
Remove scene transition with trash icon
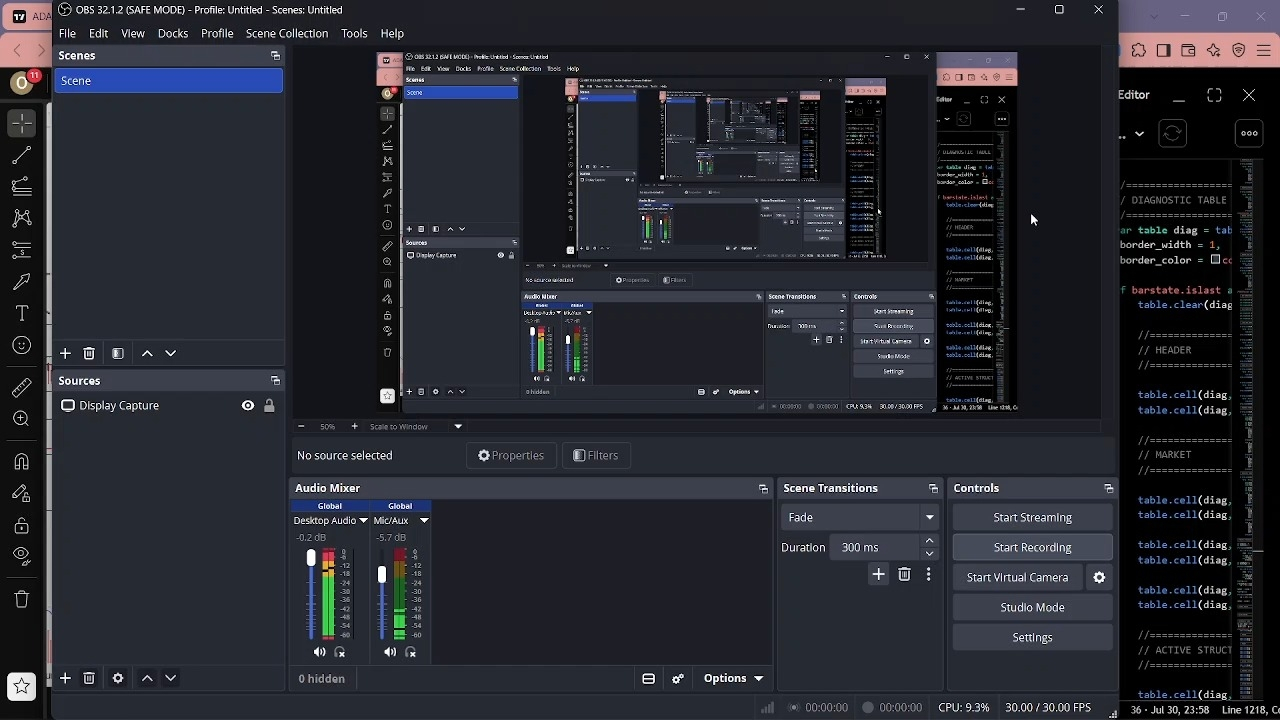[904, 574]
